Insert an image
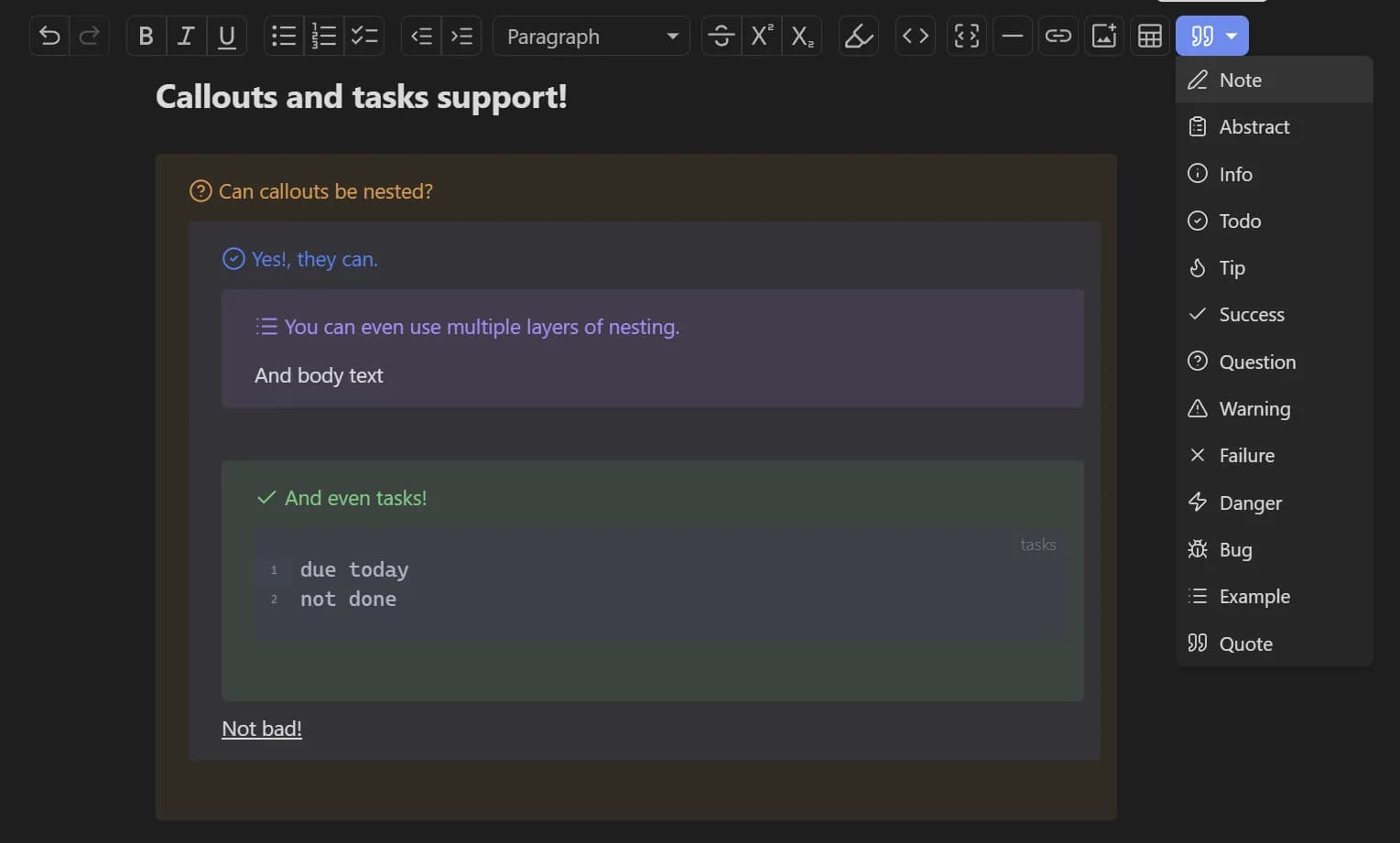 click(x=1104, y=37)
